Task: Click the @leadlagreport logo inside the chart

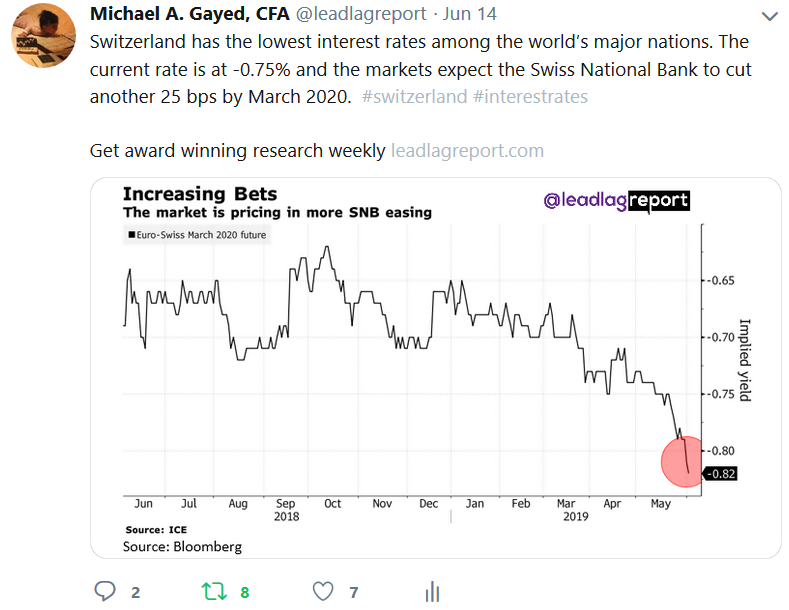Action: pos(616,200)
